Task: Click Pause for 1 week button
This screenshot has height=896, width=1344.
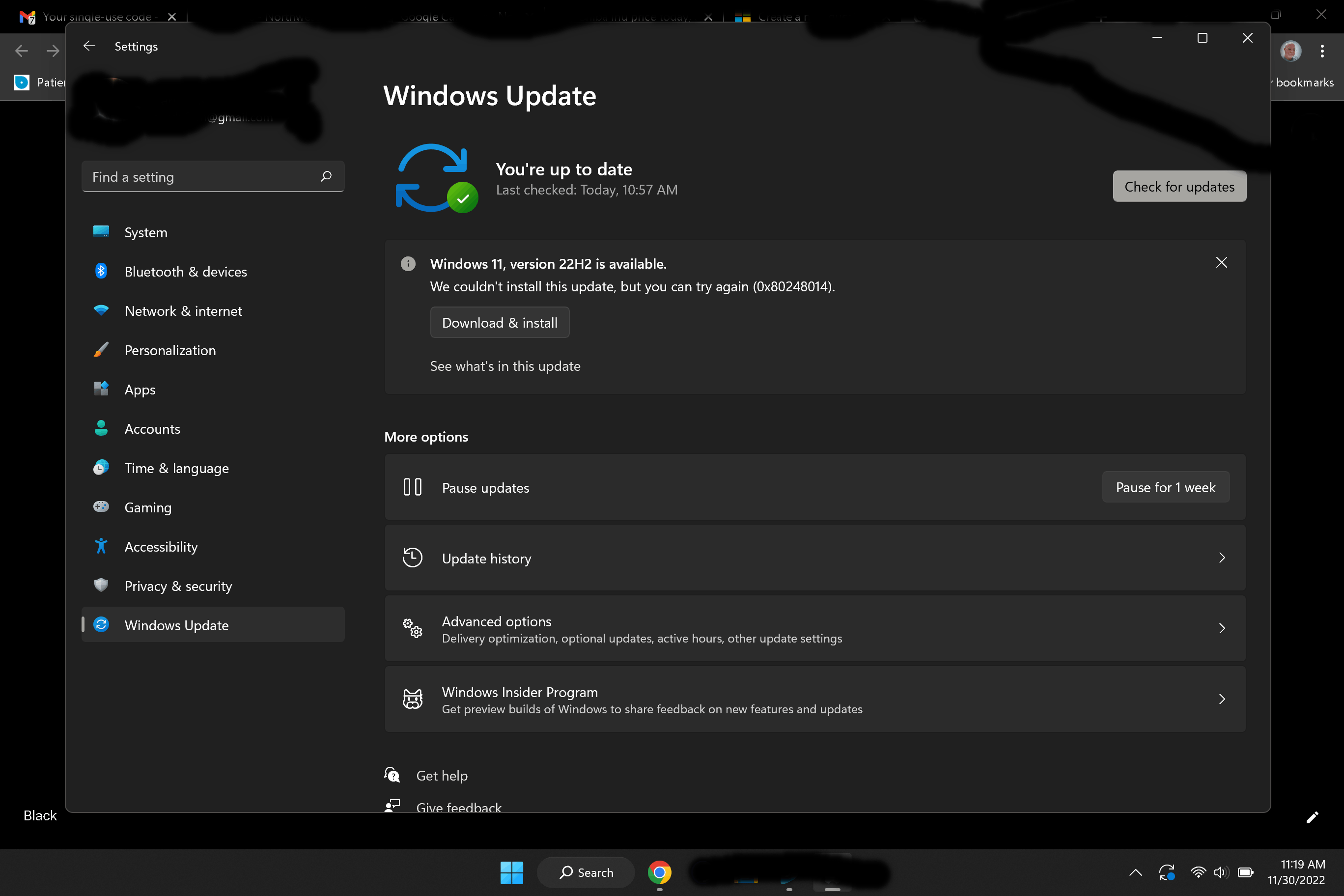Action: pos(1165,487)
